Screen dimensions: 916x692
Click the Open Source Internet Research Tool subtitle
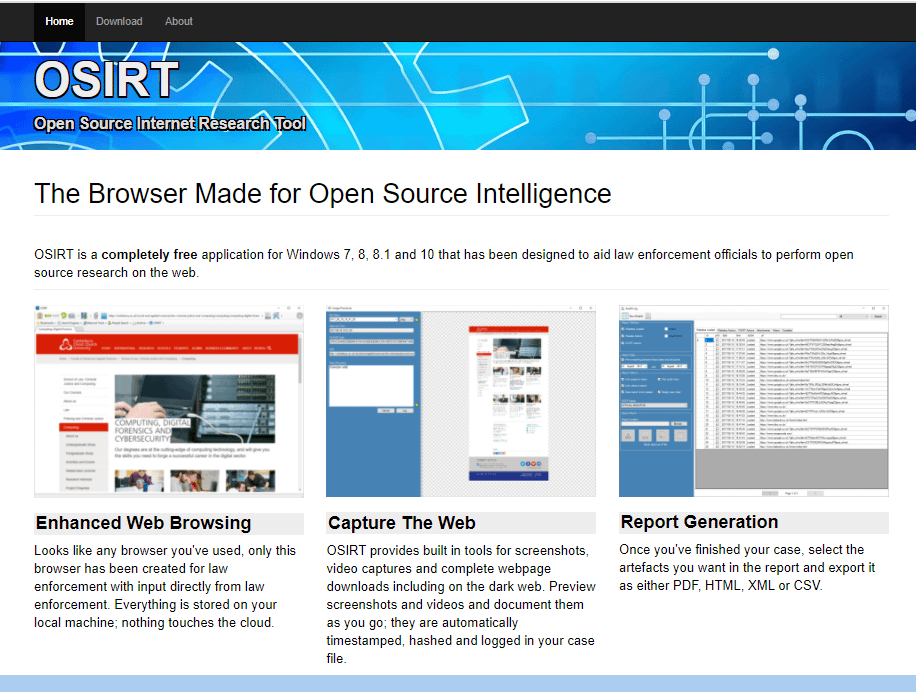pyautogui.click(x=170, y=124)
